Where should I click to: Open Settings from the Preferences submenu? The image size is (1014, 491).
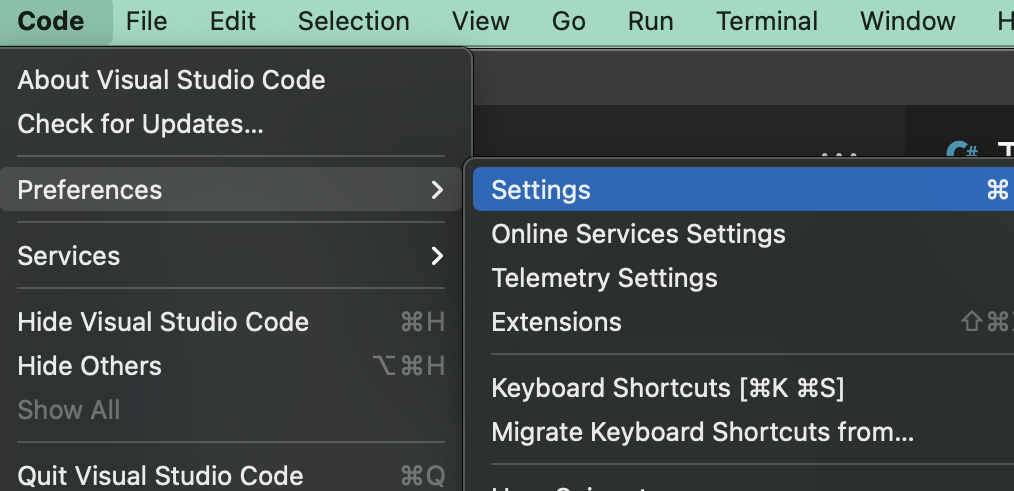(x=744, y=190)
